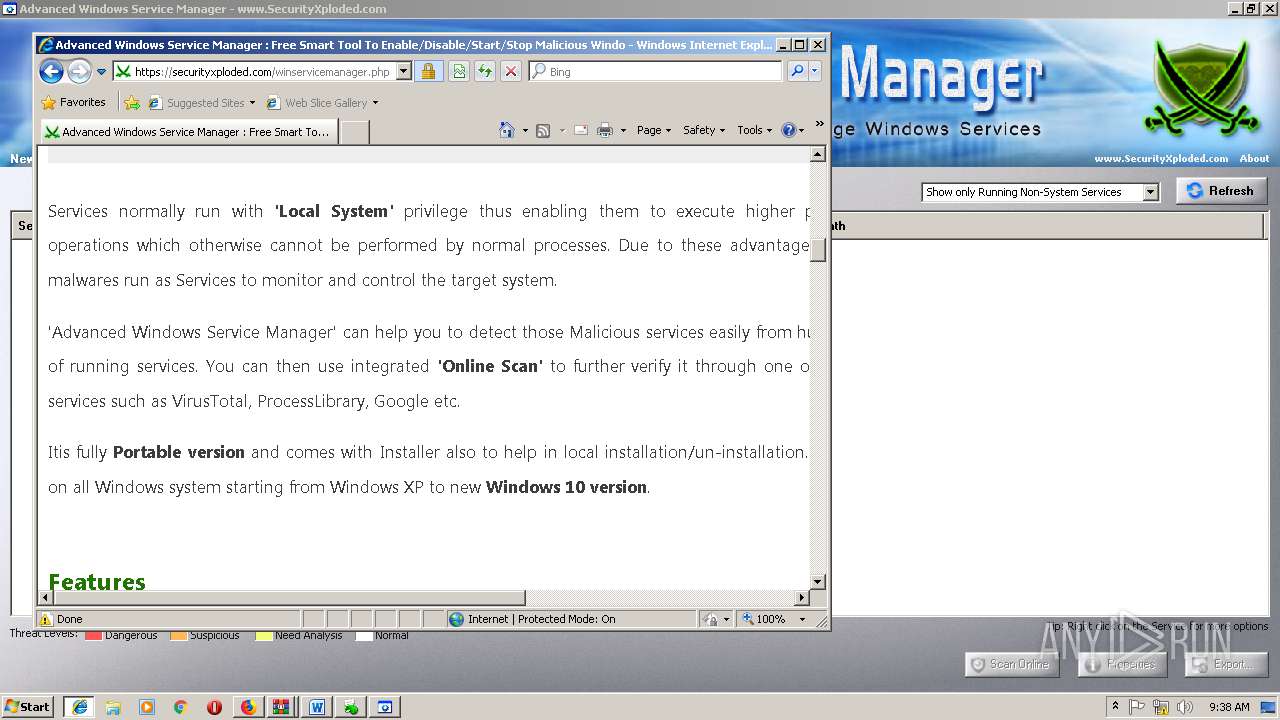Click the vertical scrollbar up arrow
Image resolution: width=1280 pixels, height=720 pixels.
(818, 154)
